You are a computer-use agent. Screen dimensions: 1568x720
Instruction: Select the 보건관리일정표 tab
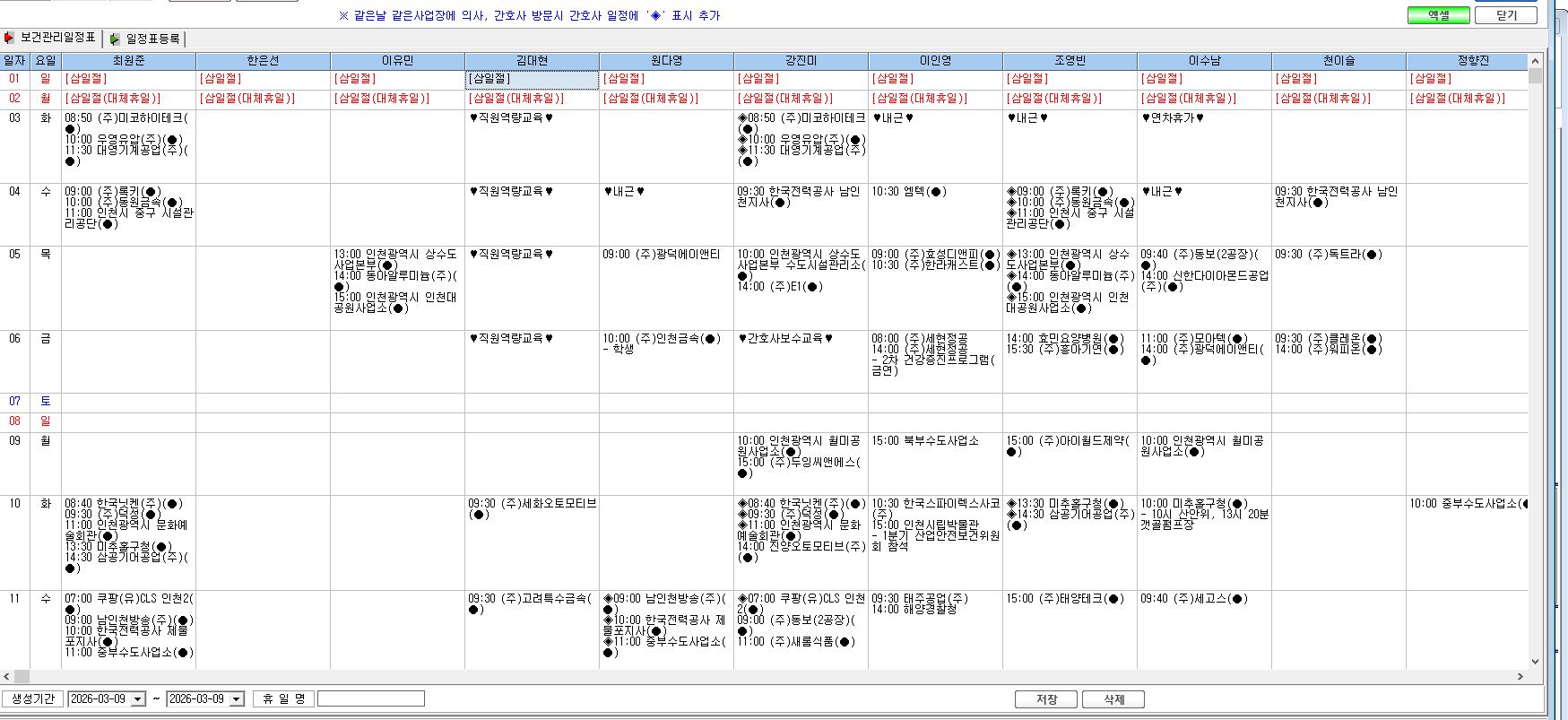tap(50, 38)
